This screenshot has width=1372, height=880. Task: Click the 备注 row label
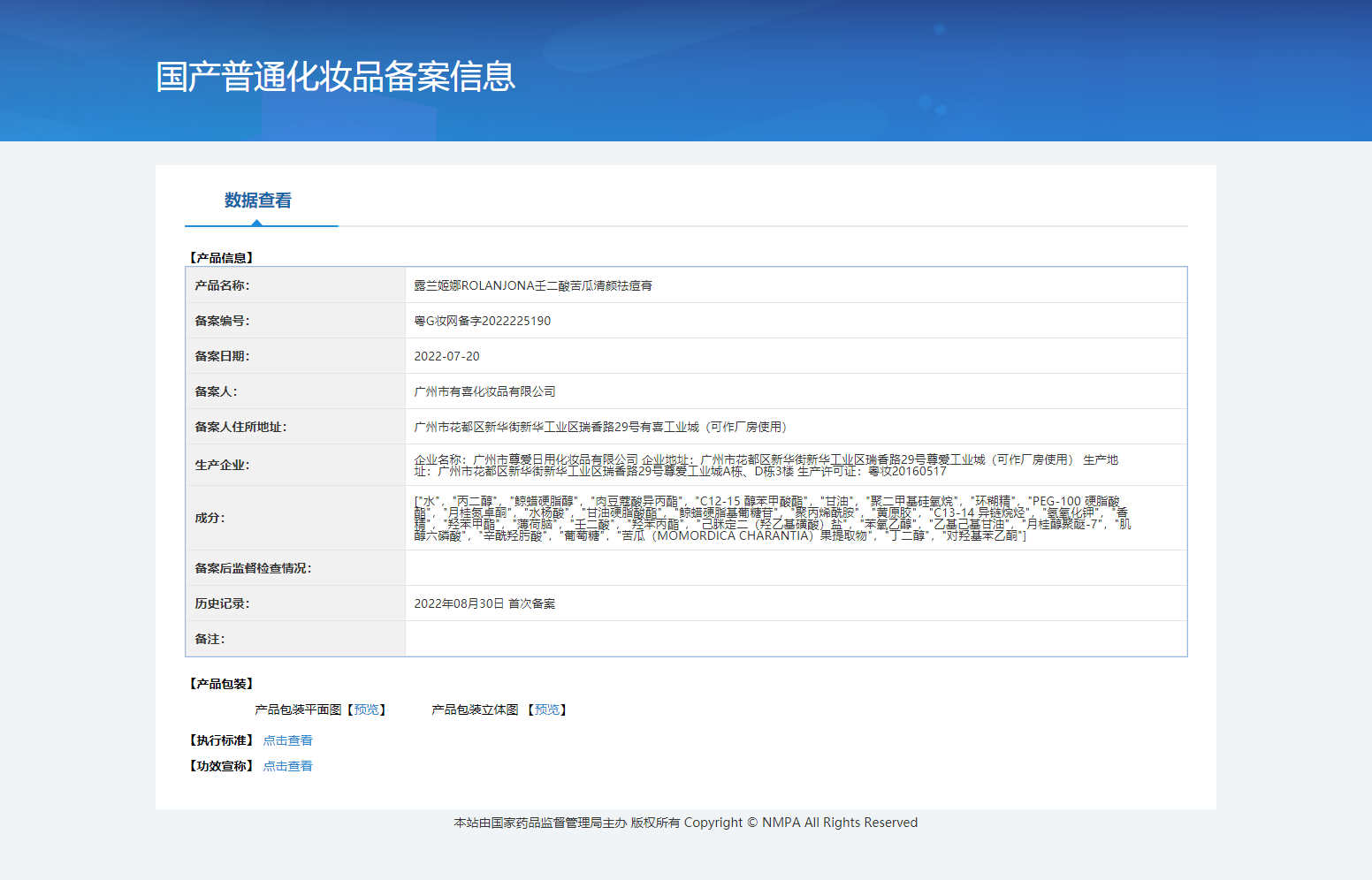(x=210, y=639)
